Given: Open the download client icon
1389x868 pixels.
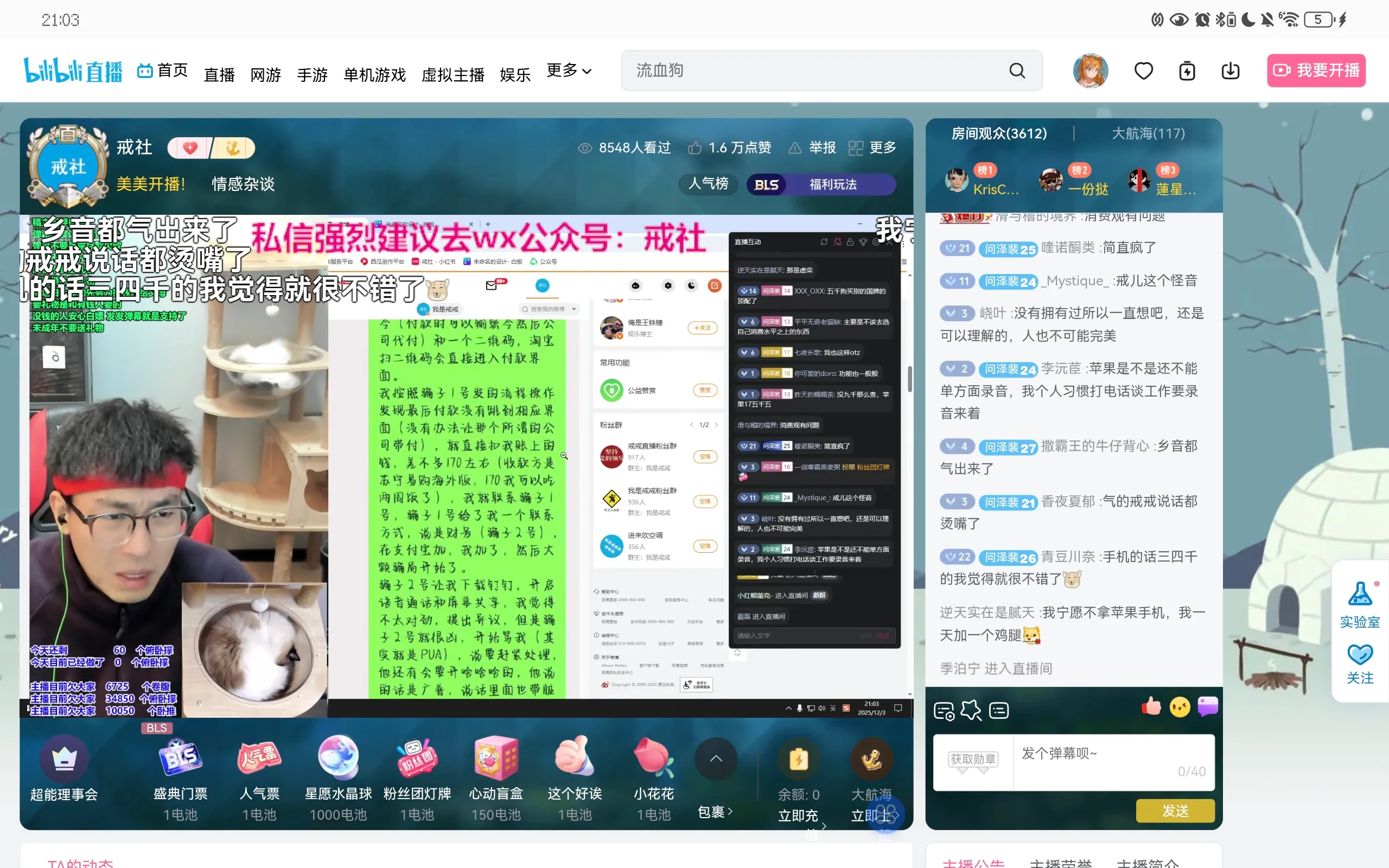Looking at the screenshot, I should [x=1230, y=71].
